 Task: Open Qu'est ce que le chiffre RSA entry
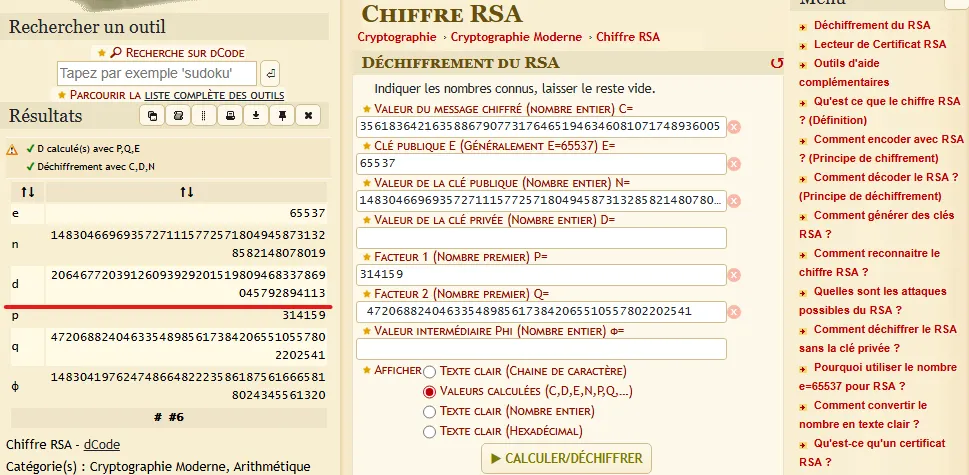point(879,111)
